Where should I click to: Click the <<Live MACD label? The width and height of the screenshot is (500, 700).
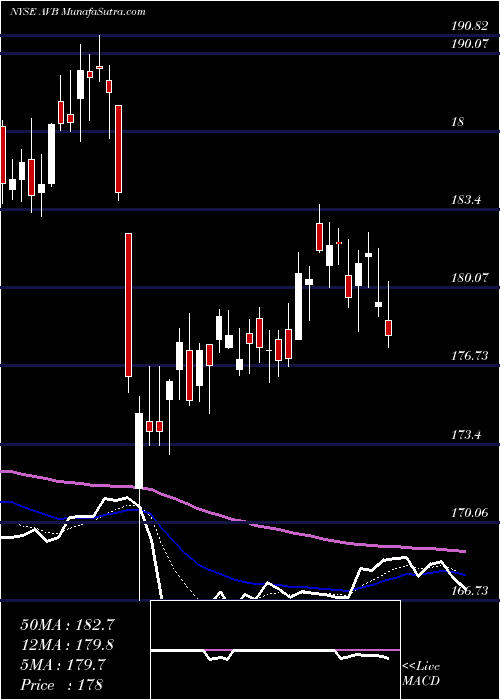(x=421, y=674)
